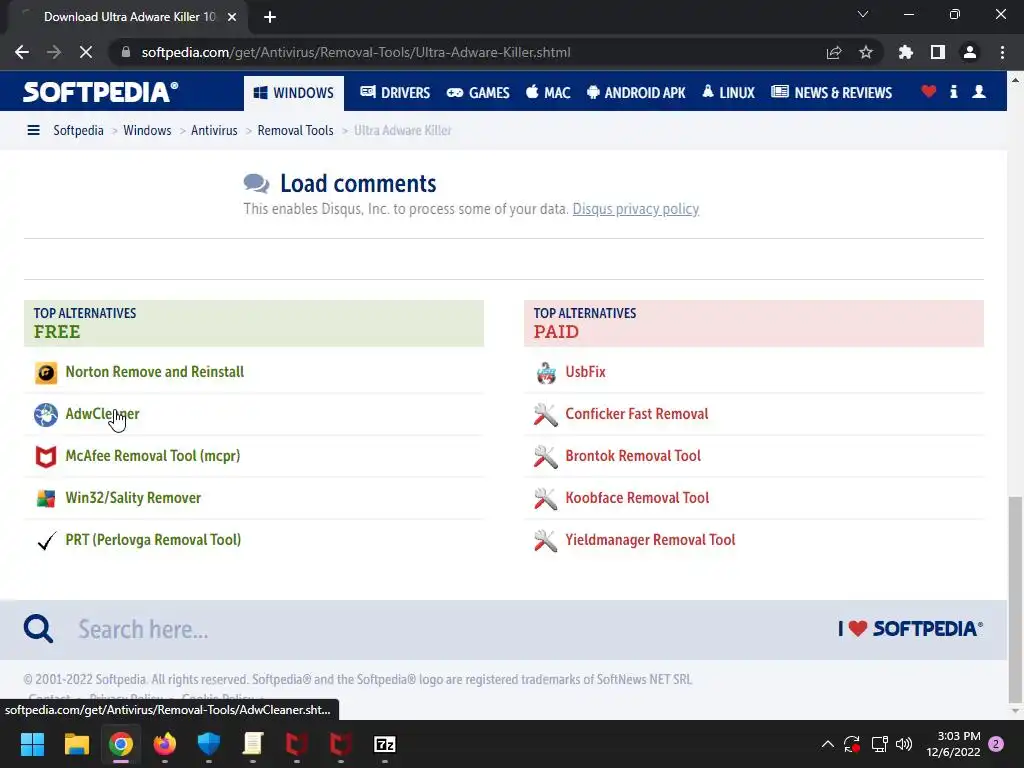Open File Explorer from taskbar
1024x768 pixels.
pos(76,744)
